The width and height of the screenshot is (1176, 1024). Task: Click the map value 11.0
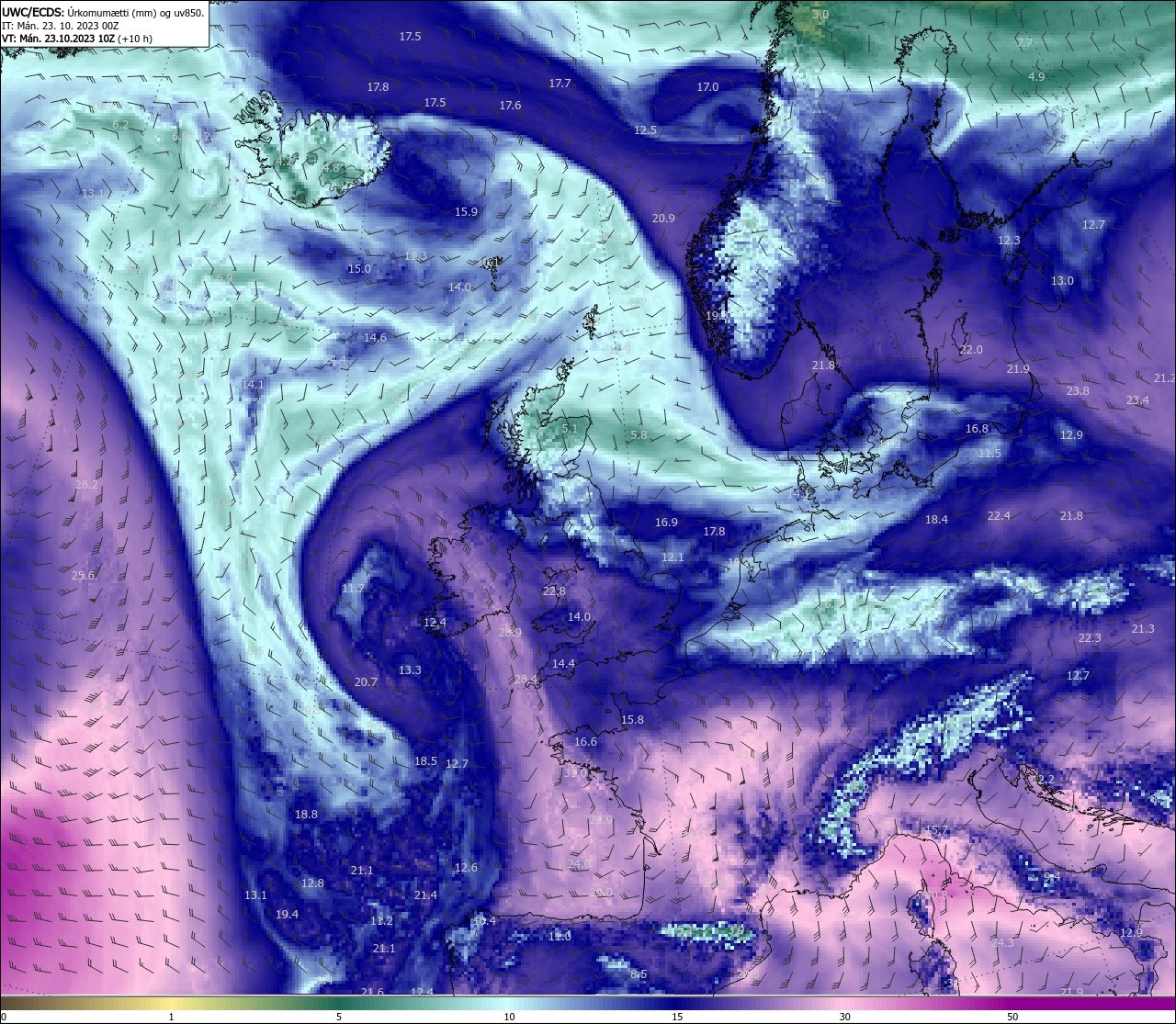coord(560,937)
